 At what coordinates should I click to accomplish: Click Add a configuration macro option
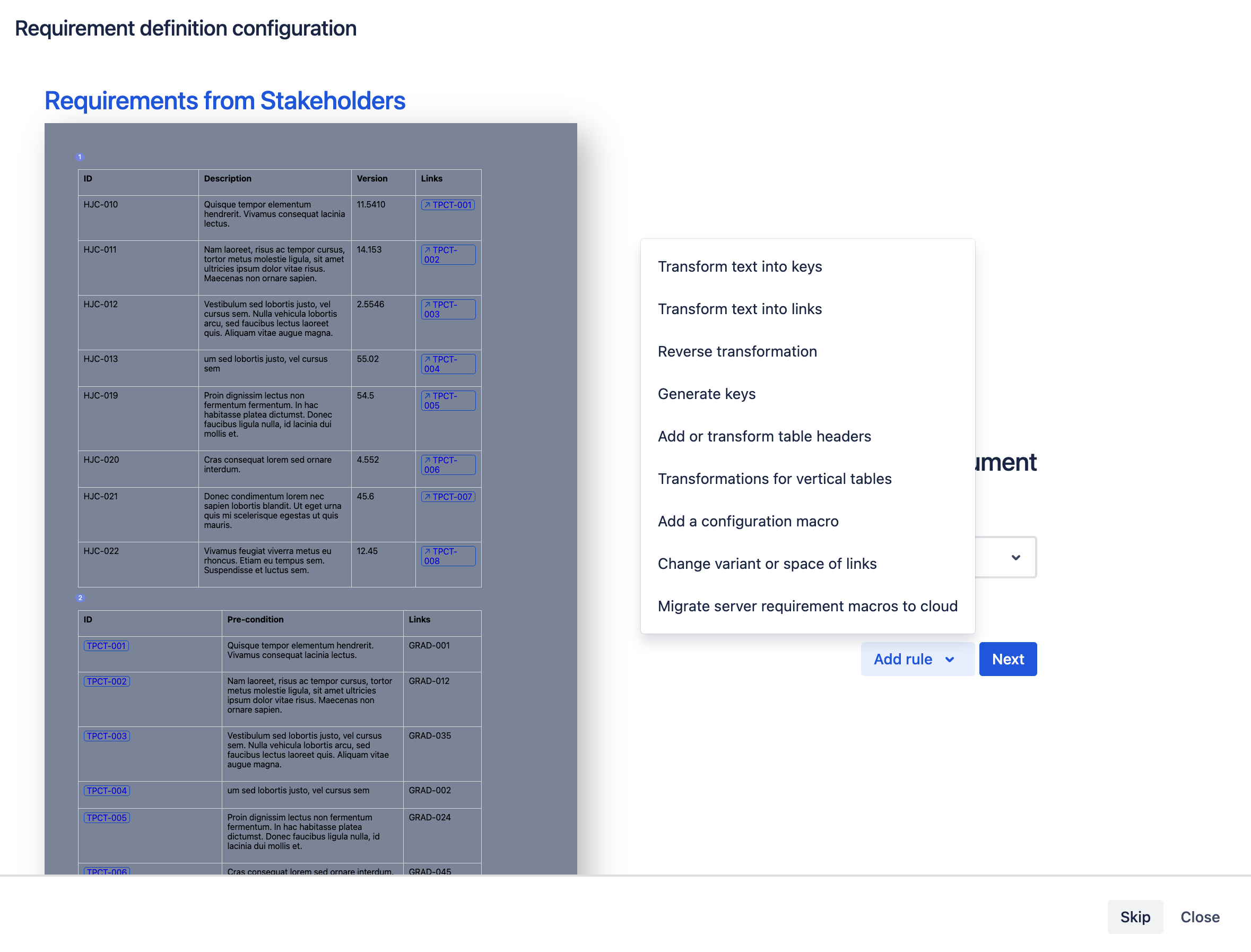[x=748, y=520]
